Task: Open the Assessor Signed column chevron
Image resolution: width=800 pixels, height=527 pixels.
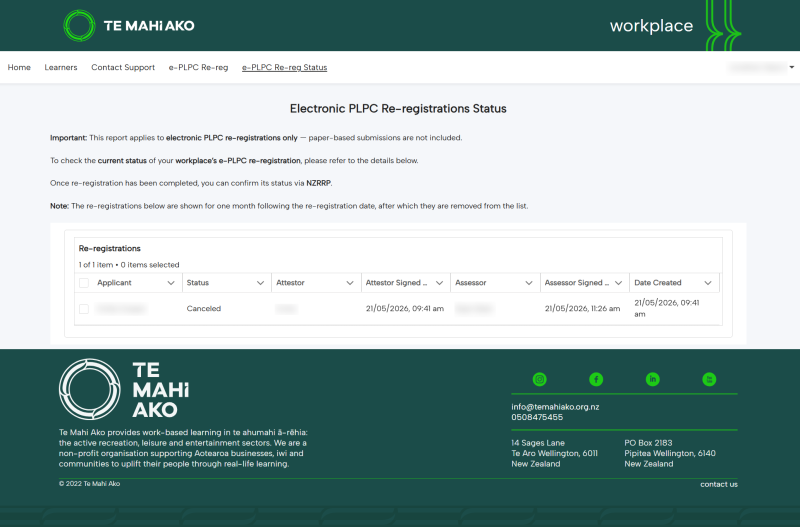Action: pos(618,283)
